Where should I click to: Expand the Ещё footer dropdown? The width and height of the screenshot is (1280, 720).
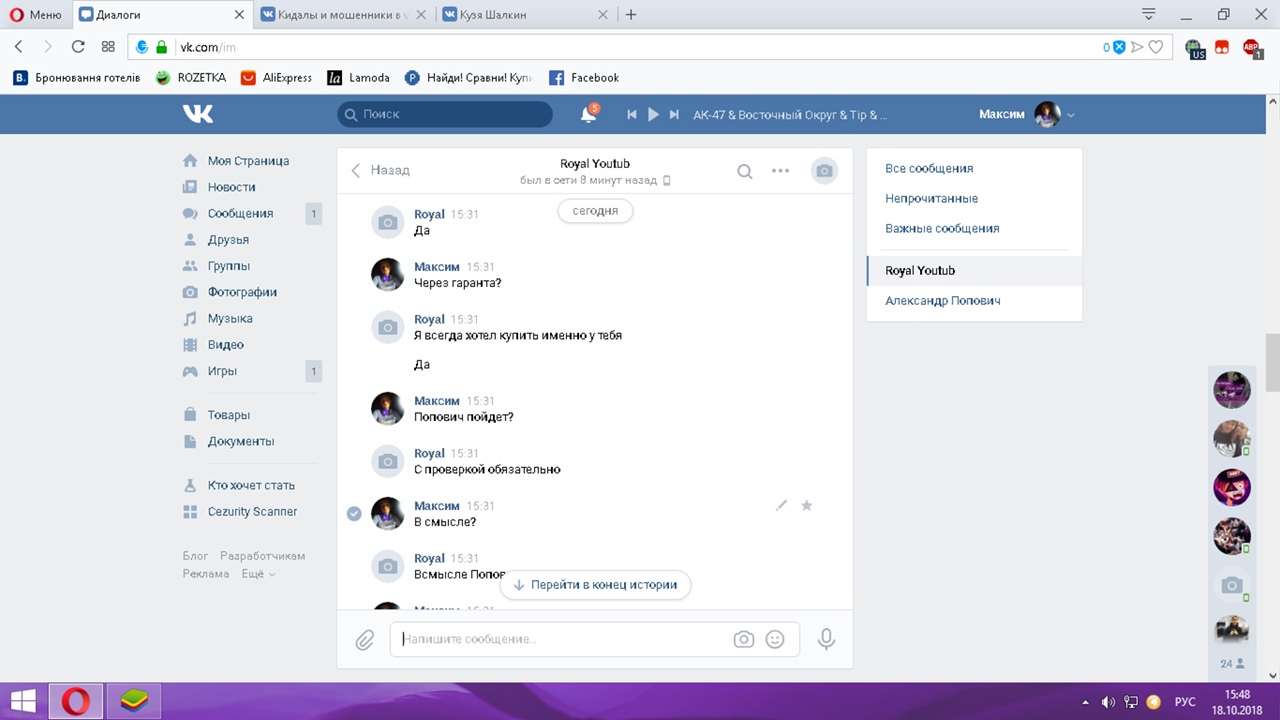pyautogui.click(x=258, y=574)
